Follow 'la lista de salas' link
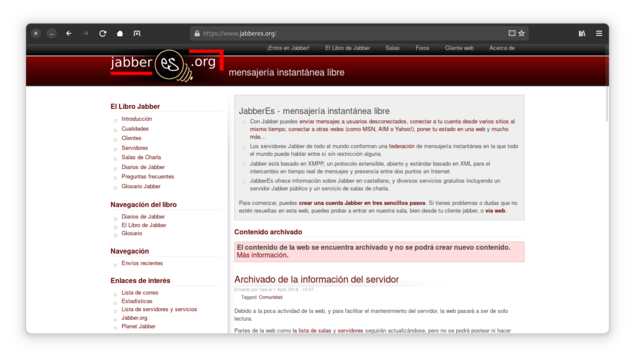The image size is (635, 362). tap(312, 331)
